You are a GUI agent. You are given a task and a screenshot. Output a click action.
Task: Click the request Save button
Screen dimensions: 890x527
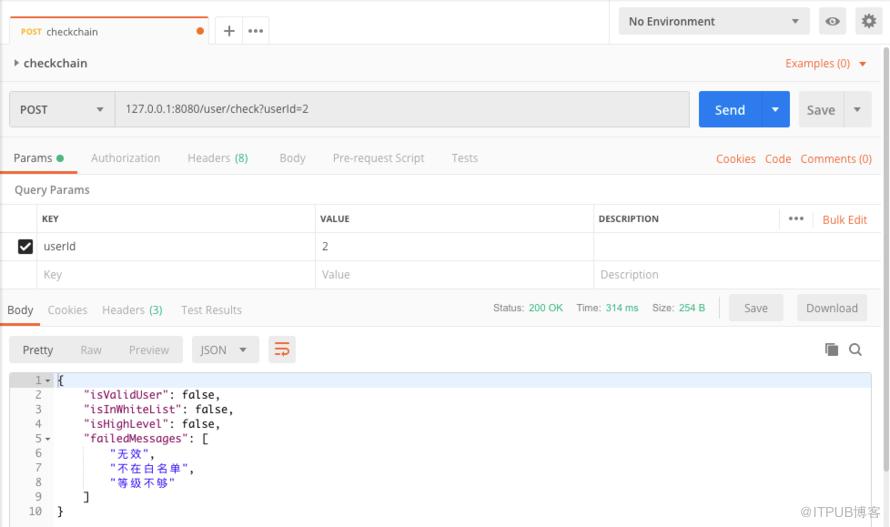pyautogui.click(x=821, y=109)
